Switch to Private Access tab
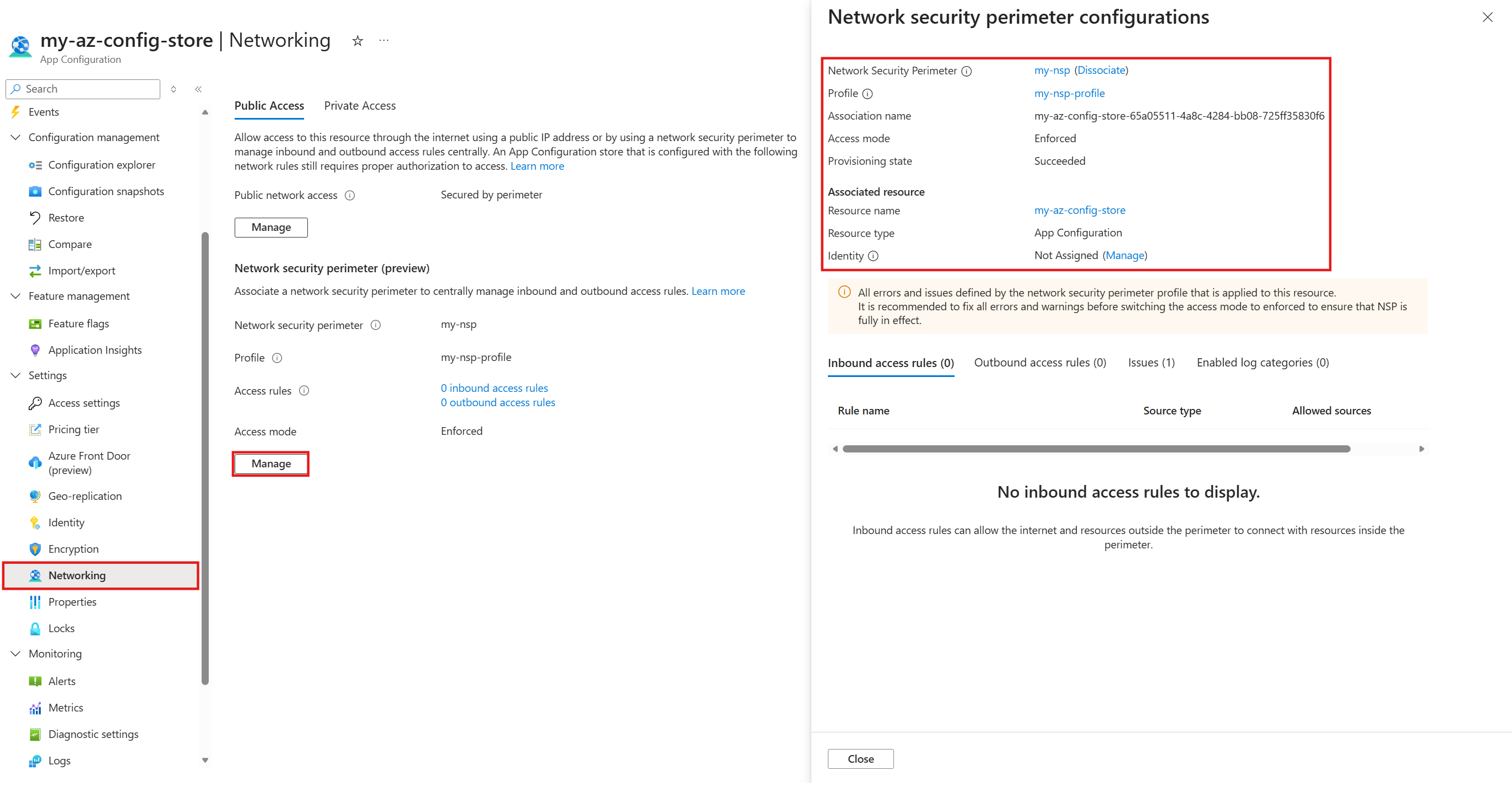The height and width of the screenshot is (787, 1512). [x=360, y=106]
